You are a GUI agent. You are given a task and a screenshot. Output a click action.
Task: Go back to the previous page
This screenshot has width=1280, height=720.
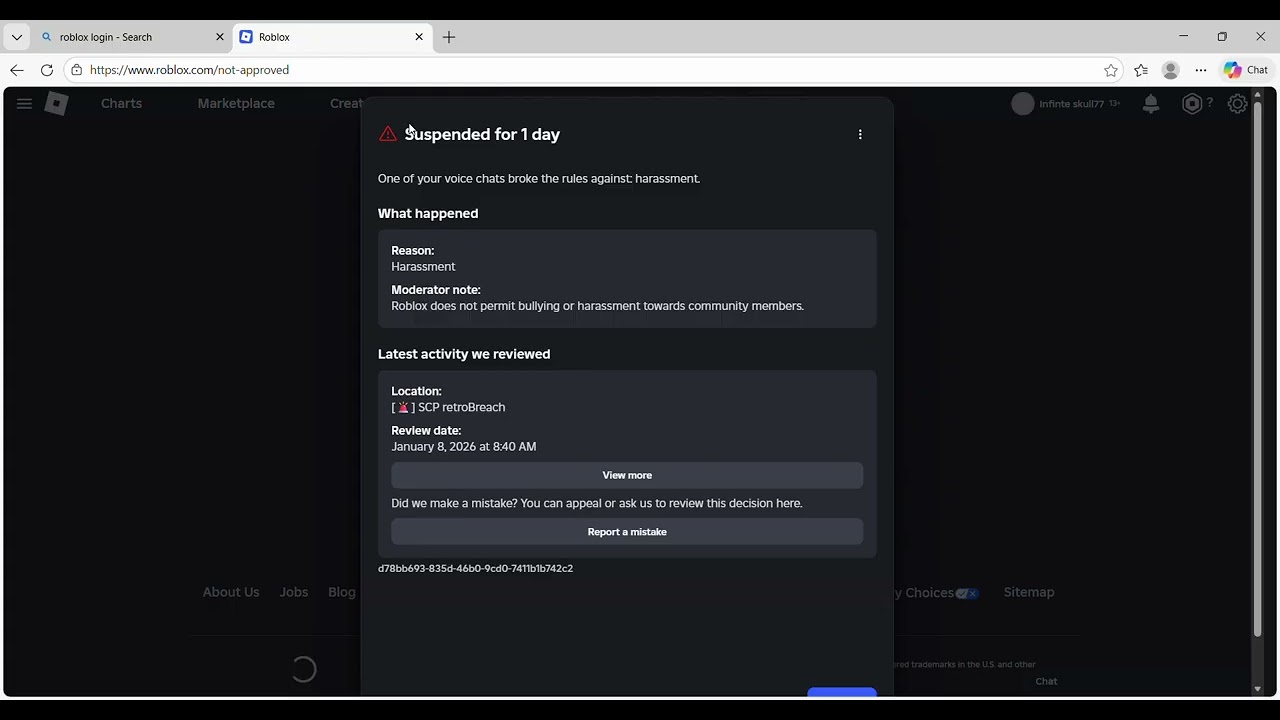(x=17, y=70)
